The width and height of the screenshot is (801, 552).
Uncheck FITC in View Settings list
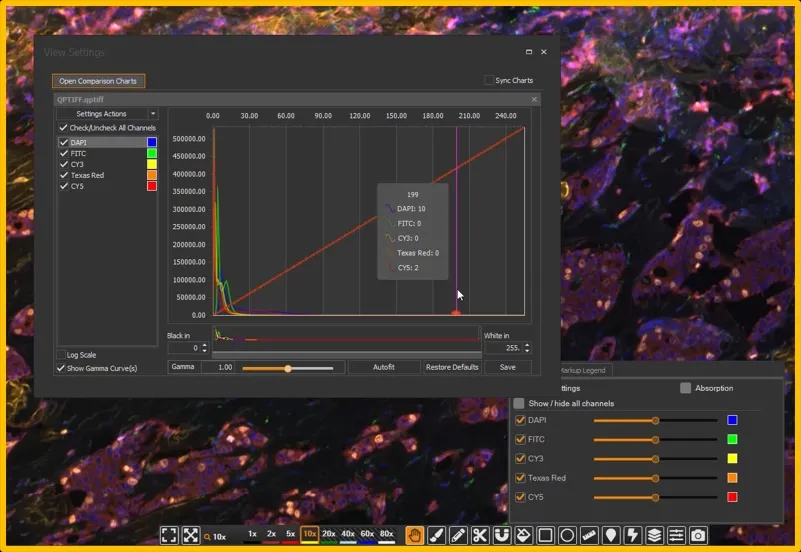(x=64, y=153)
